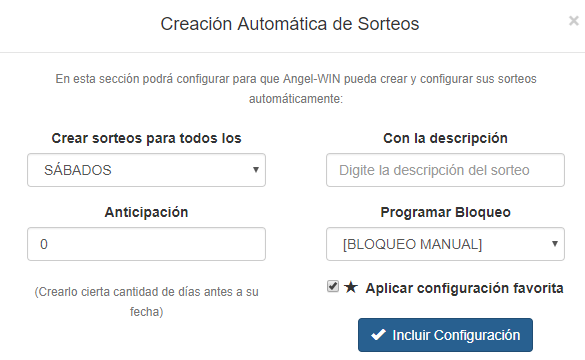Click the Con la descripción label
This screenshot has height=360, width=585.
click(x=445, y=138)
